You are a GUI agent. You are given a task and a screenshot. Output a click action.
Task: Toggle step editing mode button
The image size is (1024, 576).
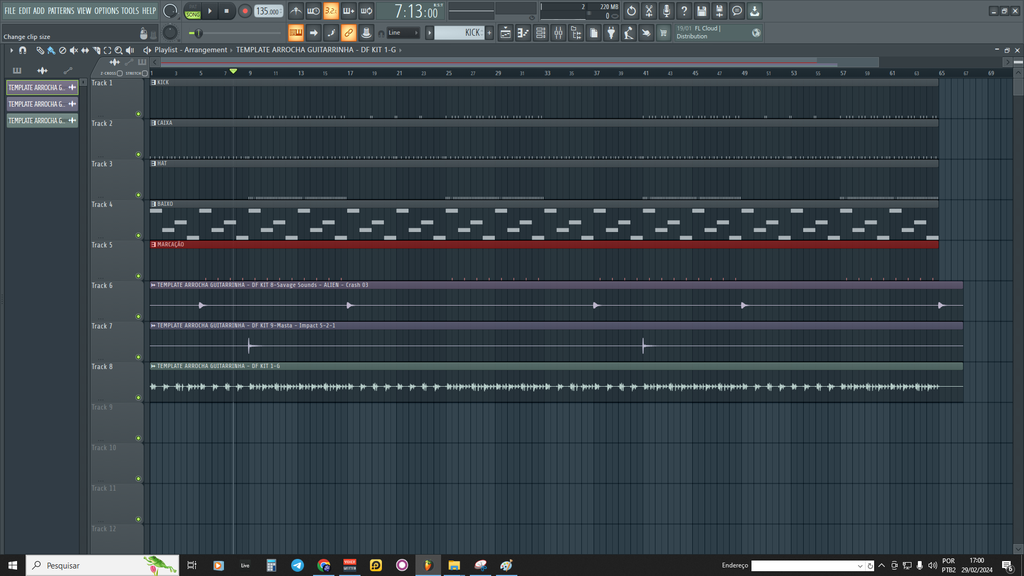[331, 33]
